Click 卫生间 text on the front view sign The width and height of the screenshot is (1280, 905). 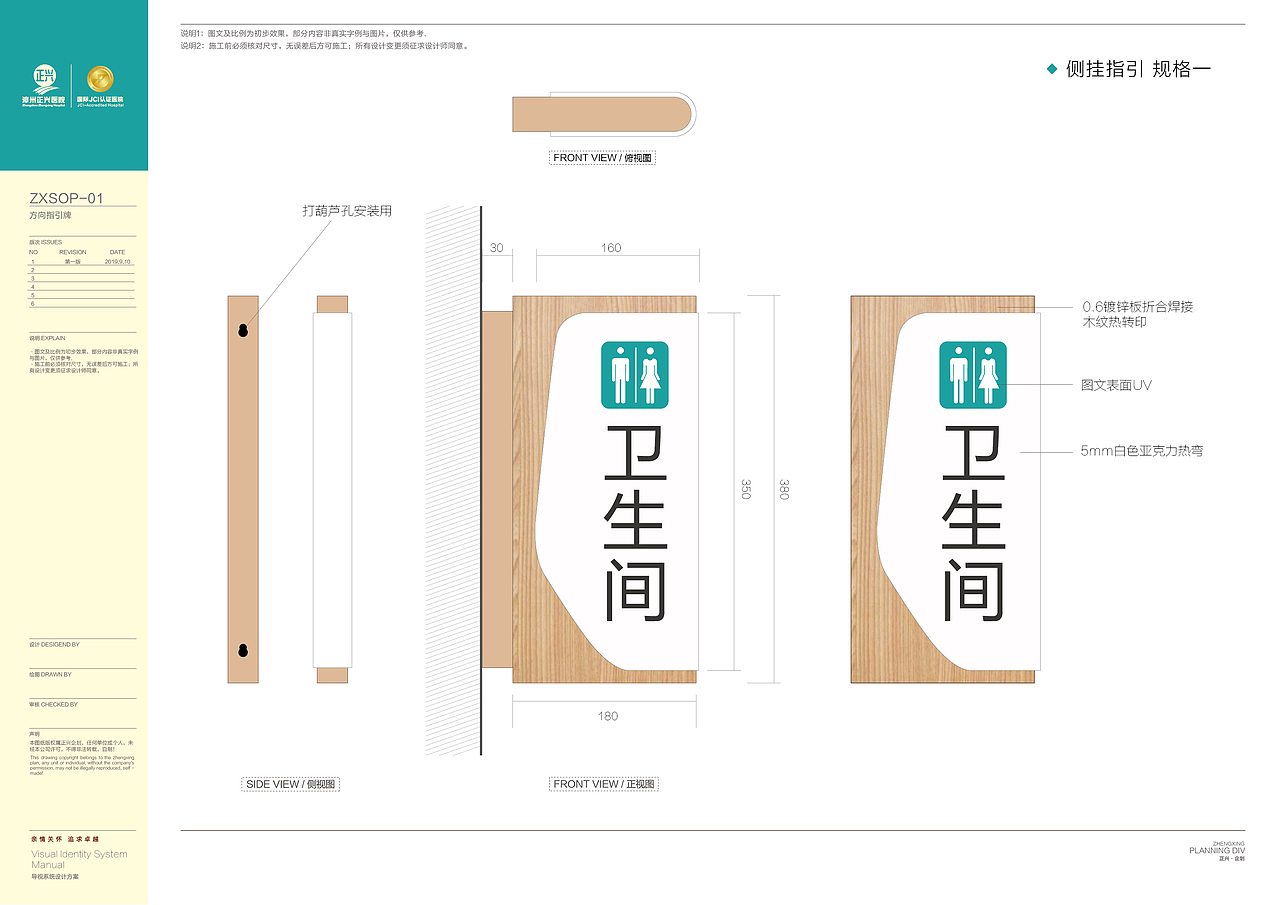click(x=635, y=523)
